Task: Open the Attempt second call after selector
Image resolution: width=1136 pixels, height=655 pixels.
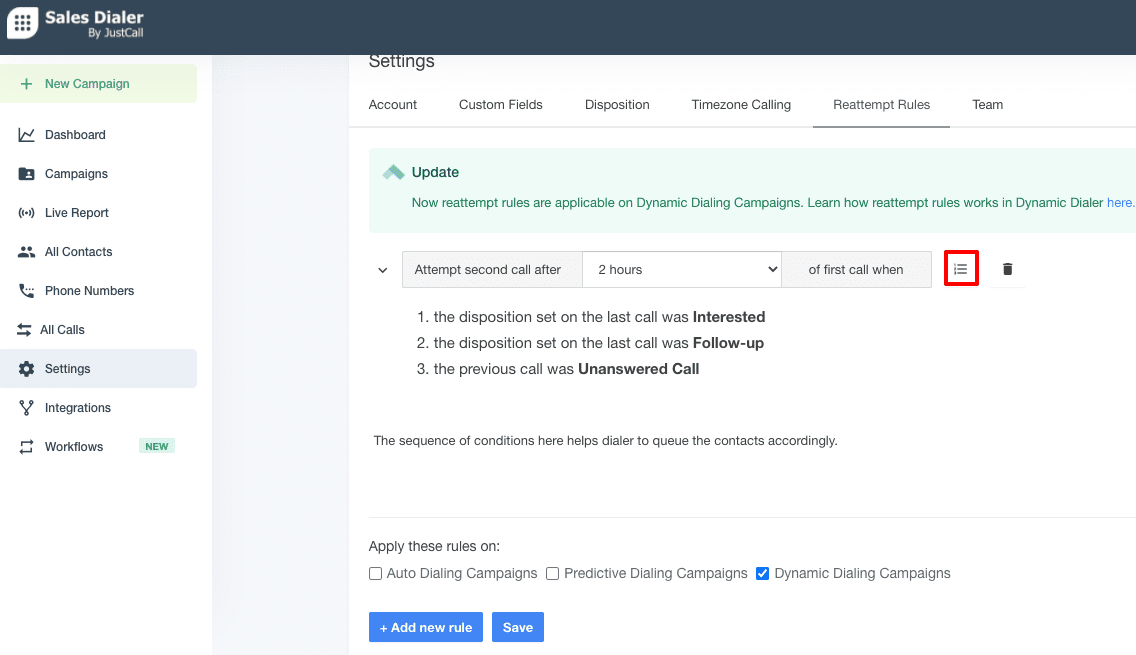Action: point(491,269)
